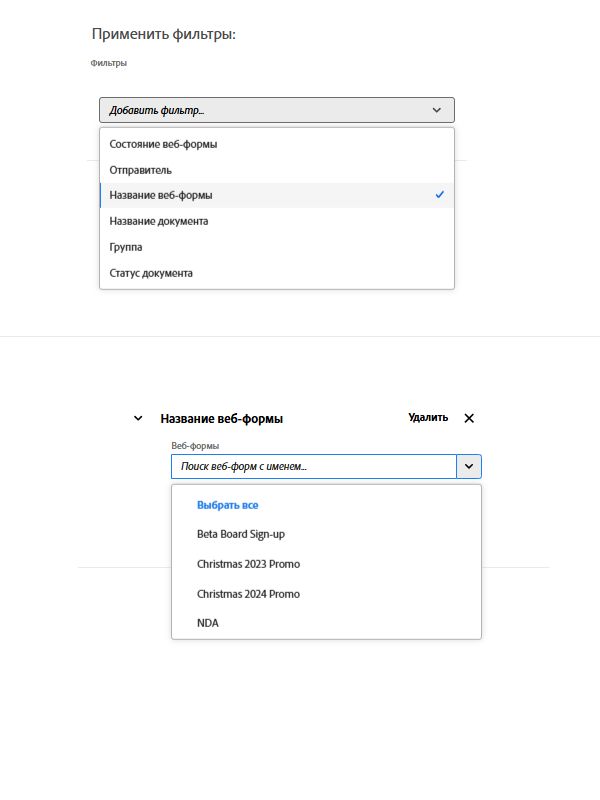Select Название веб-формы in filter list
This screenshot has width=600, height=800.
pyautogui.click(x=161, y=195)
